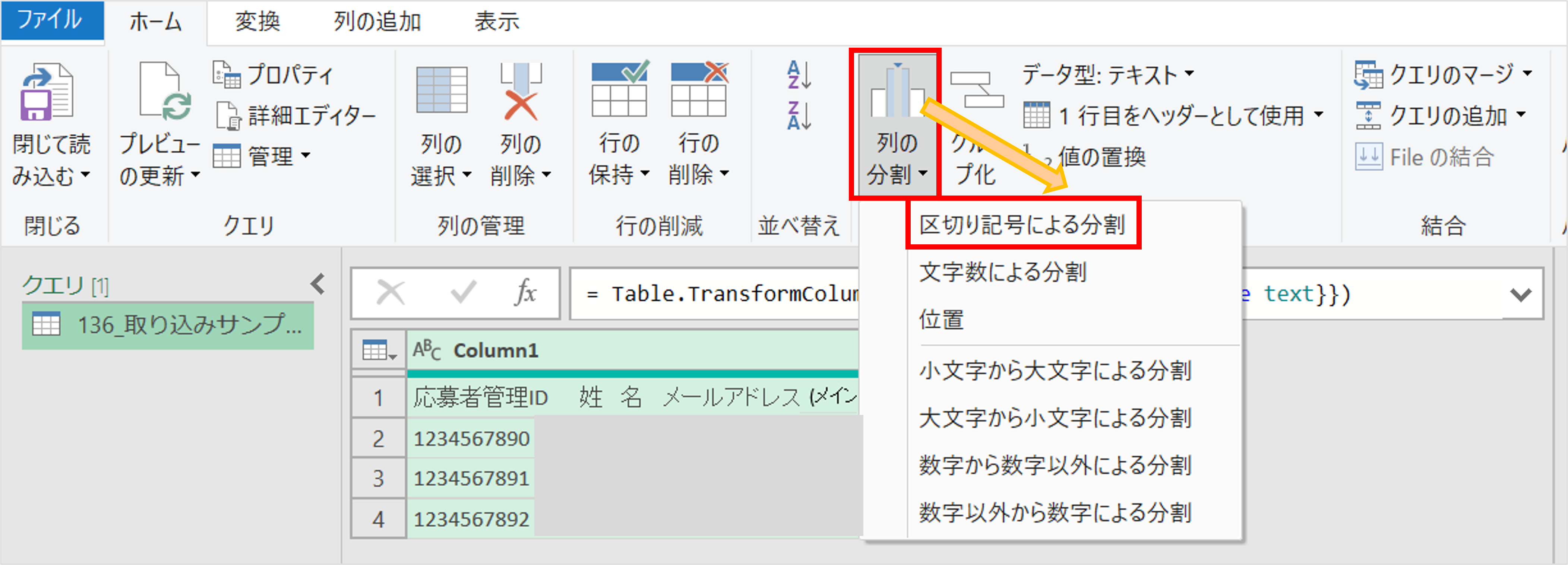
Task: Collapse the クエリ pane with the chevron
Action: (318, 284)
